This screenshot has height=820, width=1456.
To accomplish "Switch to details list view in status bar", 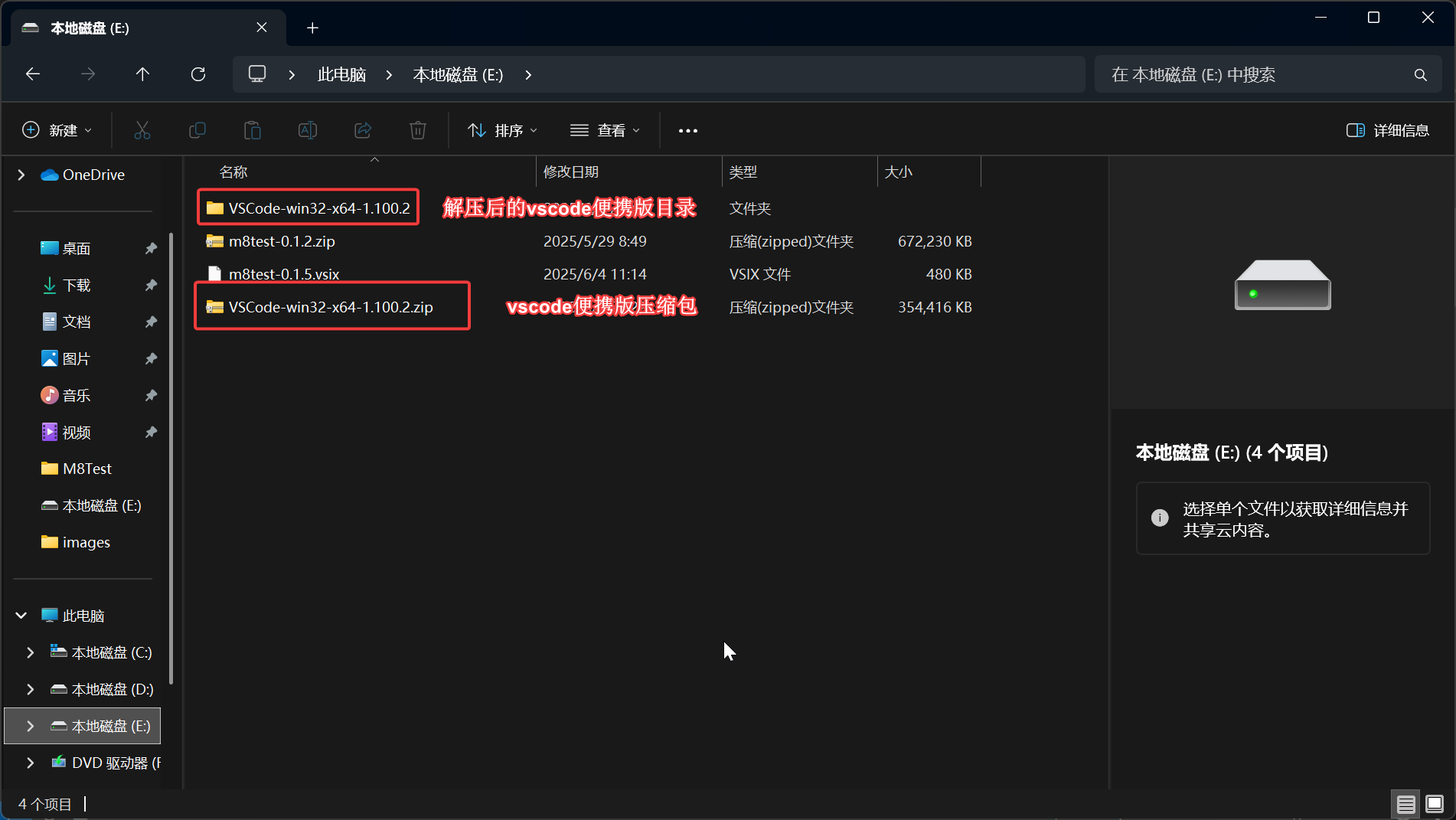I will (x=1405, y=804).
